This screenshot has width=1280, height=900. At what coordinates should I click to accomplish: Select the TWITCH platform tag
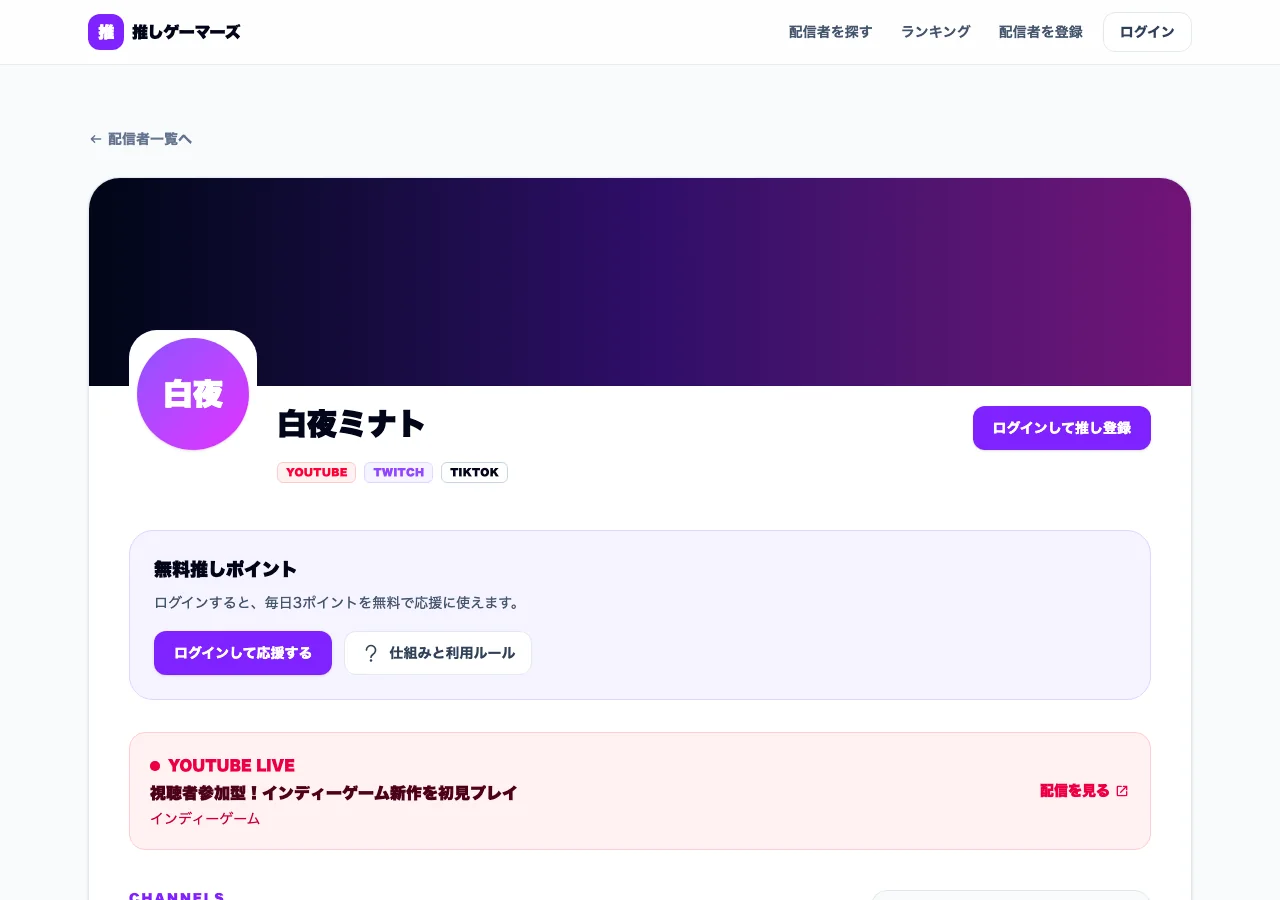398,472
